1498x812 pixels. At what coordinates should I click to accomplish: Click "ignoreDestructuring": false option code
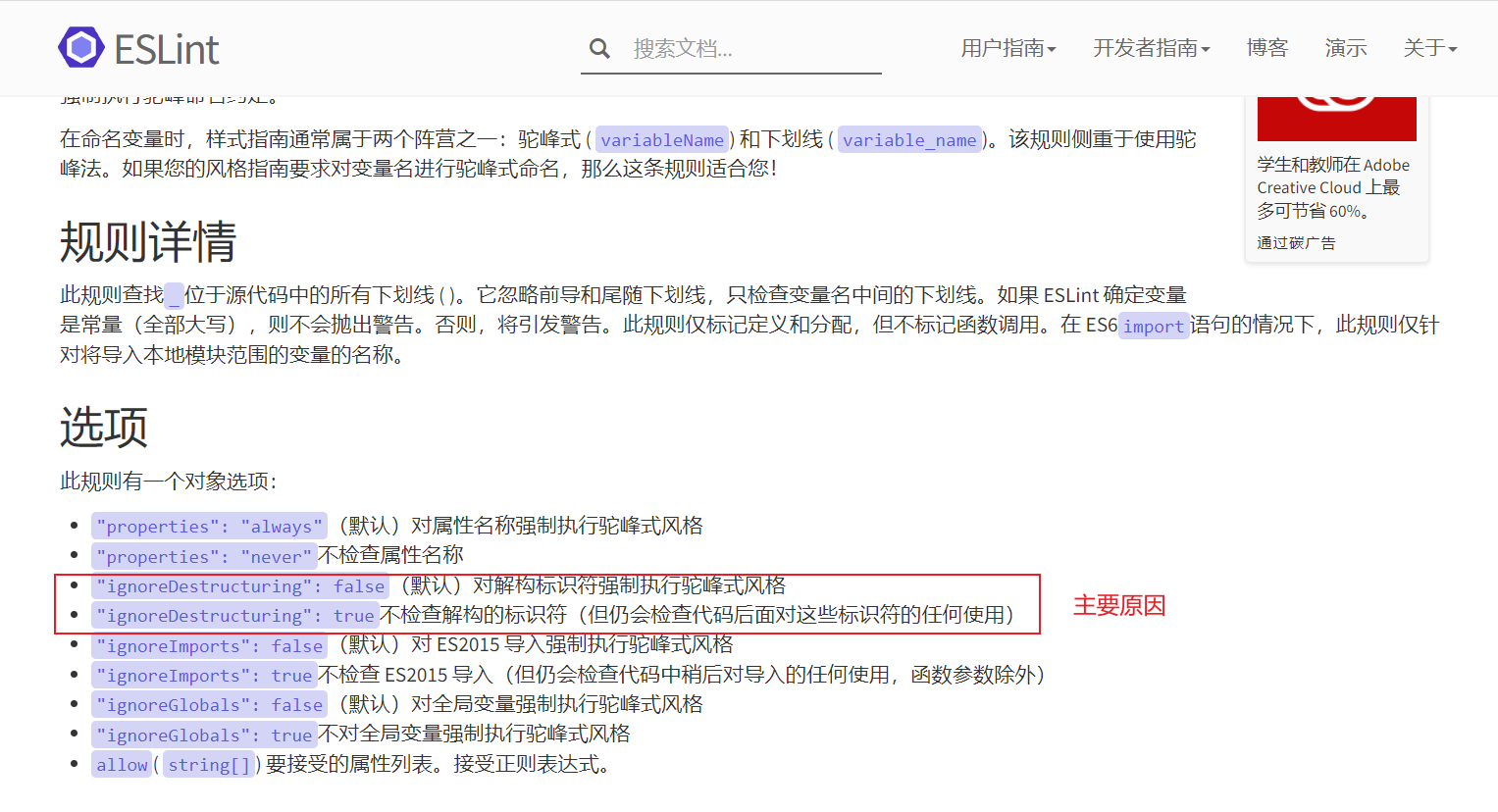click(240, 586)
